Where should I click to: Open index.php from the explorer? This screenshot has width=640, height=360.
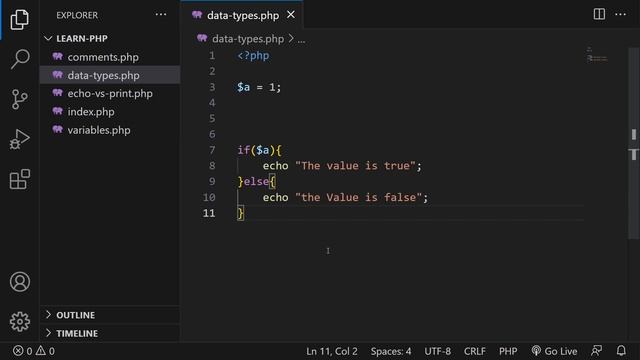tap(91, 112)
